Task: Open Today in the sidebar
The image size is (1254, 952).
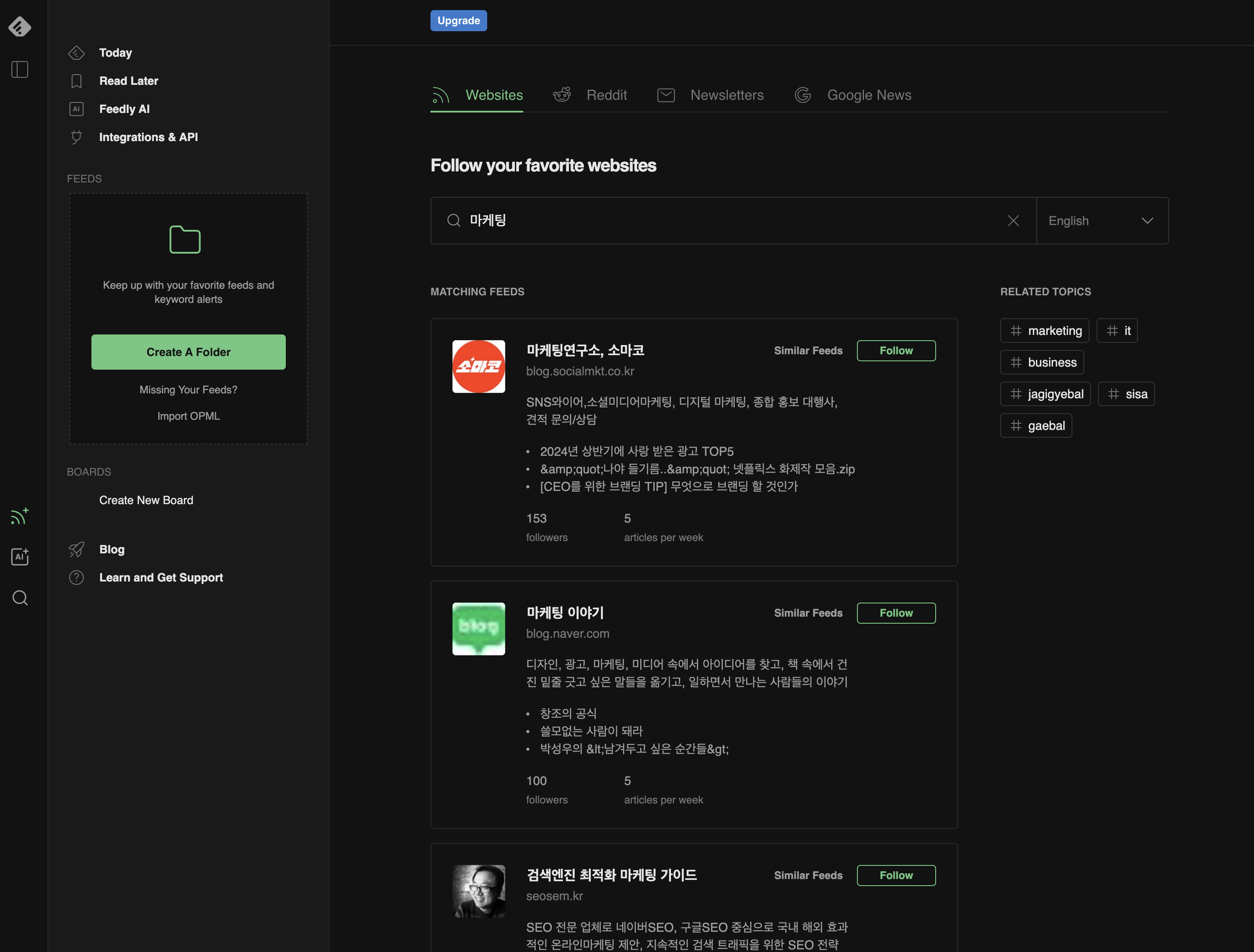Action: point(116,53)
